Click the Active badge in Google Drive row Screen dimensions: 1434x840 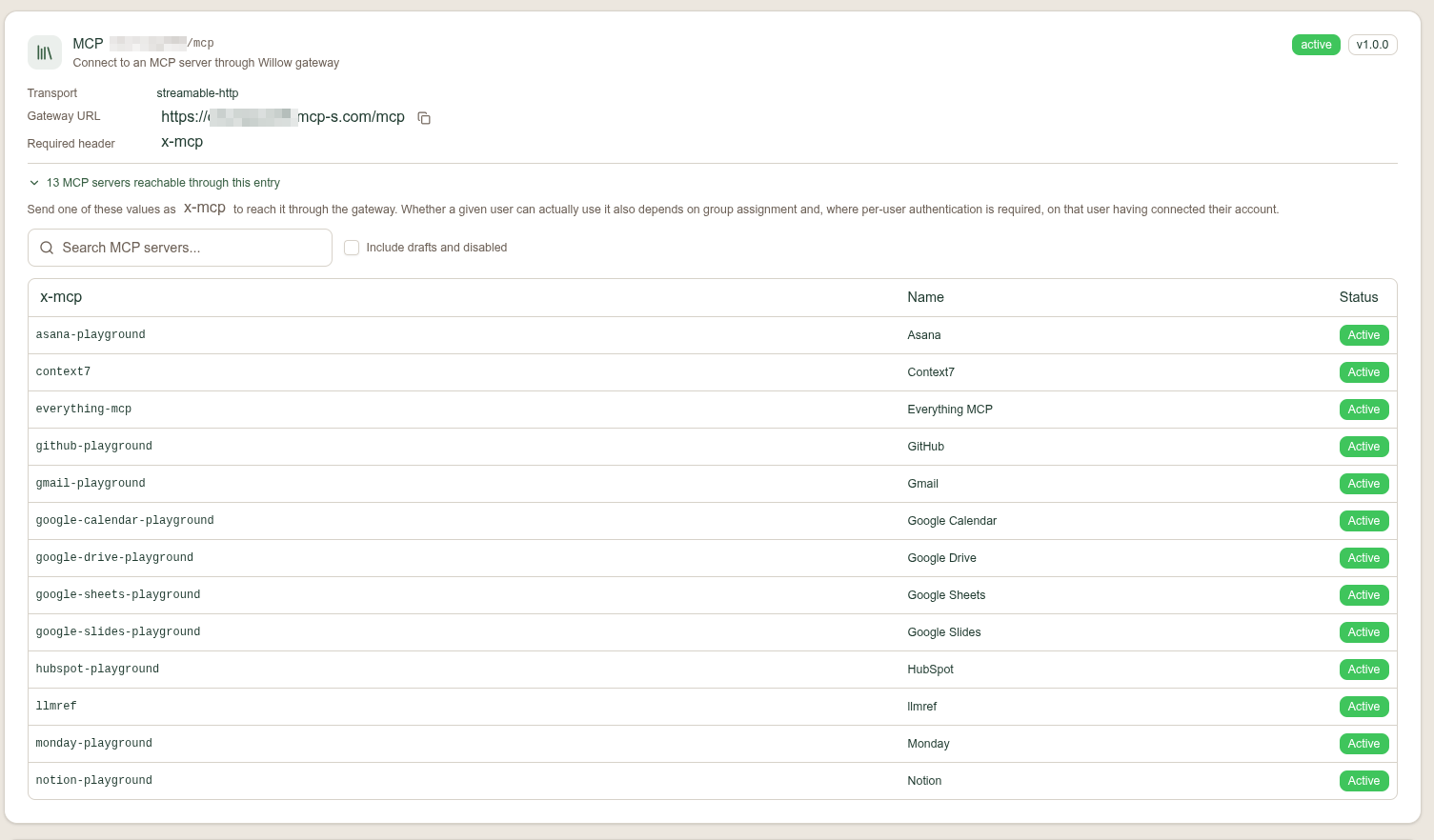1363,558
